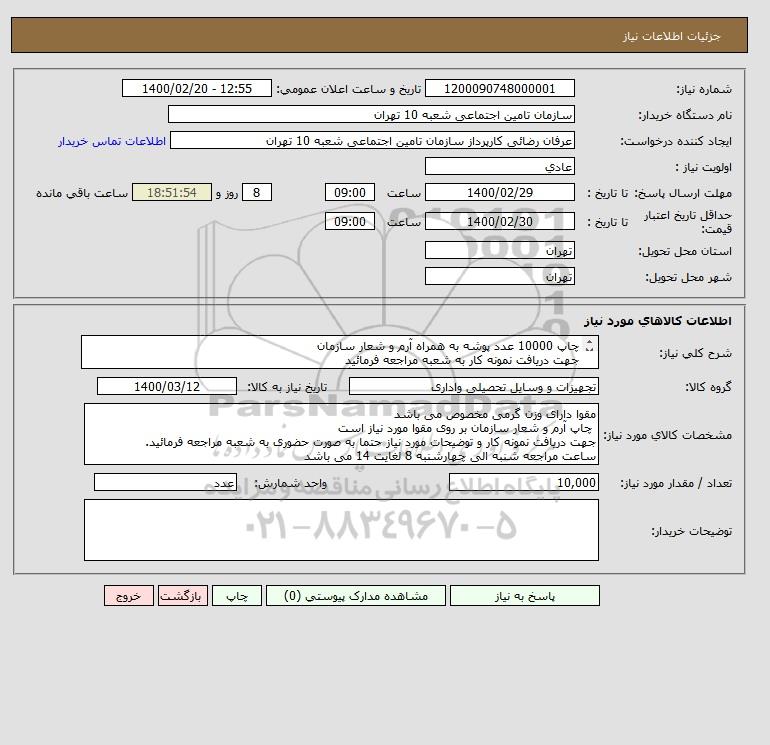
Task: Click the request creator name field
Action: tap(372, 140)
